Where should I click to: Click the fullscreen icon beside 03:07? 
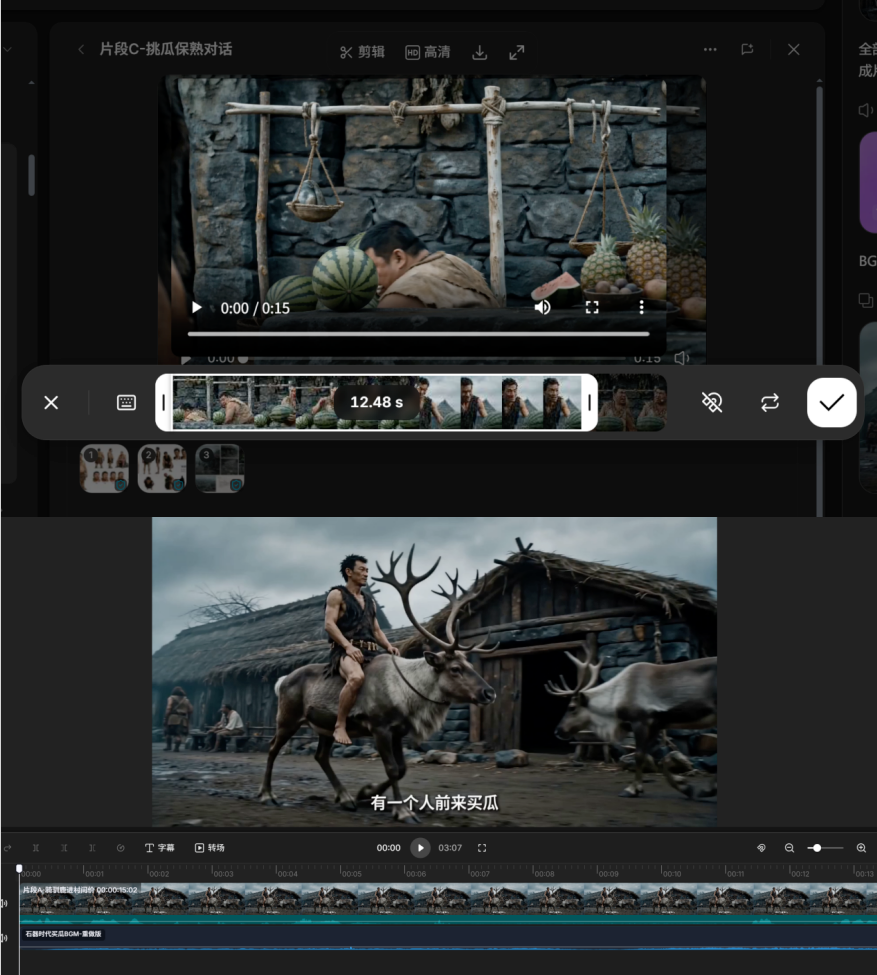[x=482, y=848]
